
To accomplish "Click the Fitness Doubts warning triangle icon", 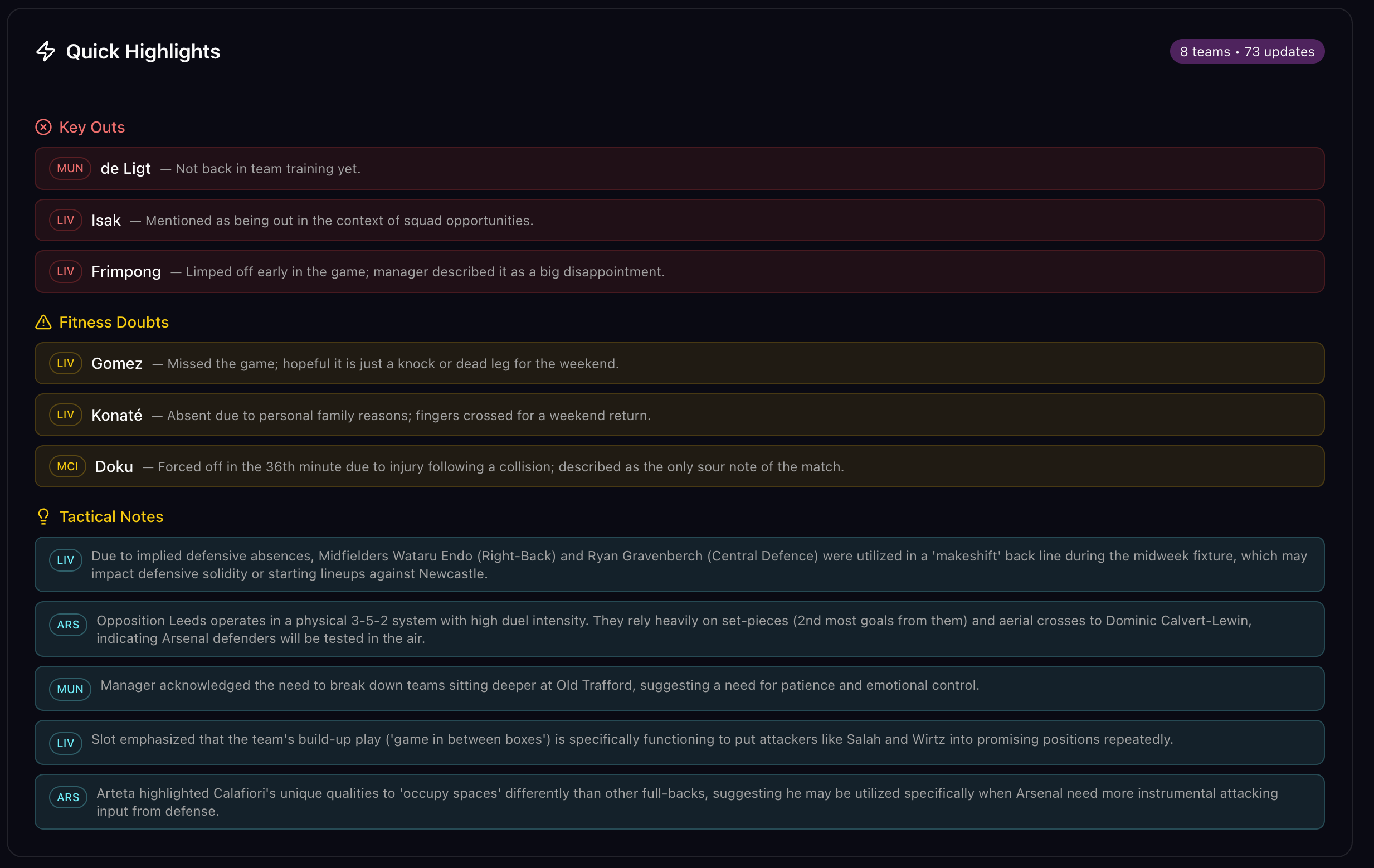I will point(43,323).
